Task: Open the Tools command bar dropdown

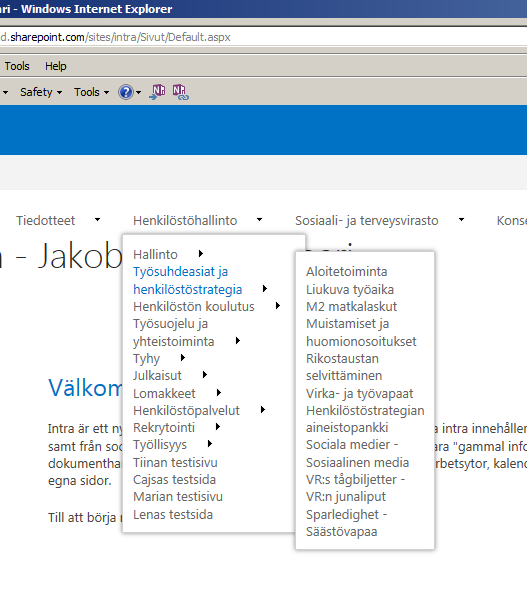Action: point(91,92)
